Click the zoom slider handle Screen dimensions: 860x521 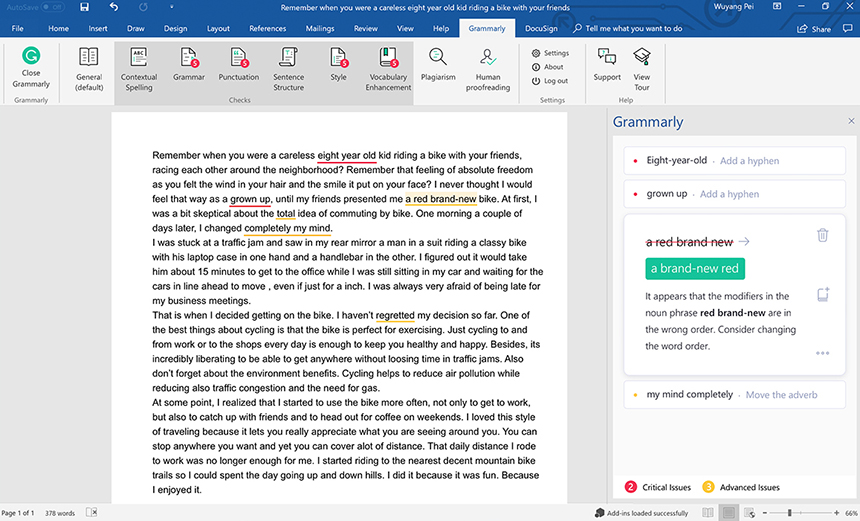(x=789, y=513)
